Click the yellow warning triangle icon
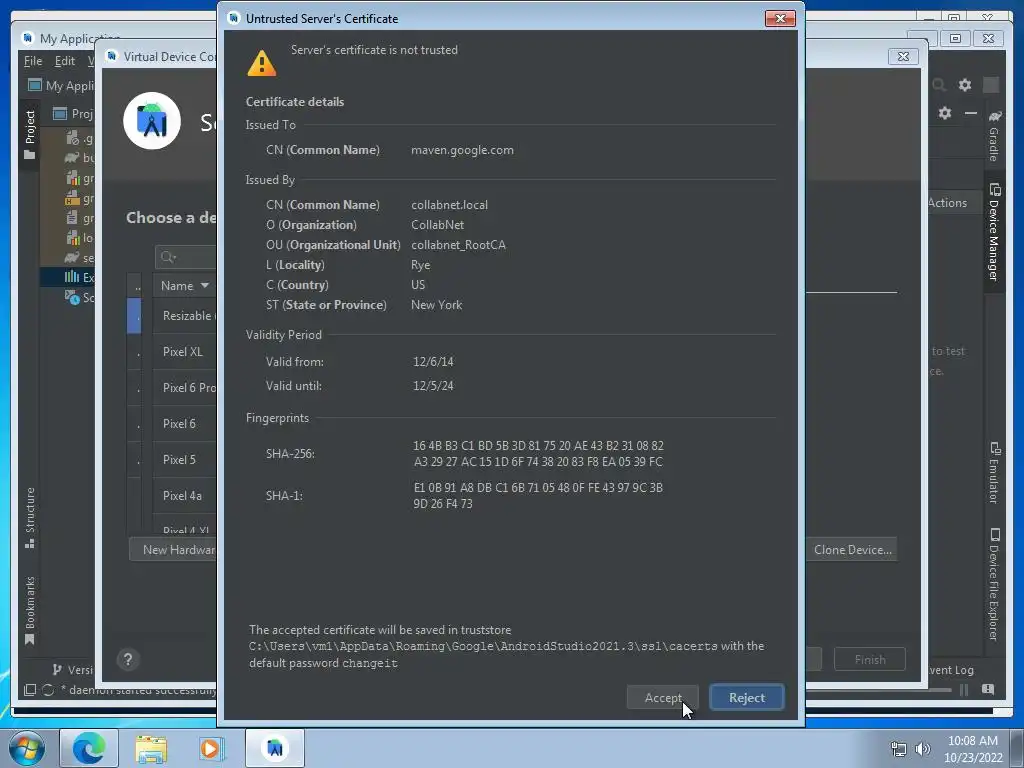The image size is (1024, 768). tap(261, 63)
